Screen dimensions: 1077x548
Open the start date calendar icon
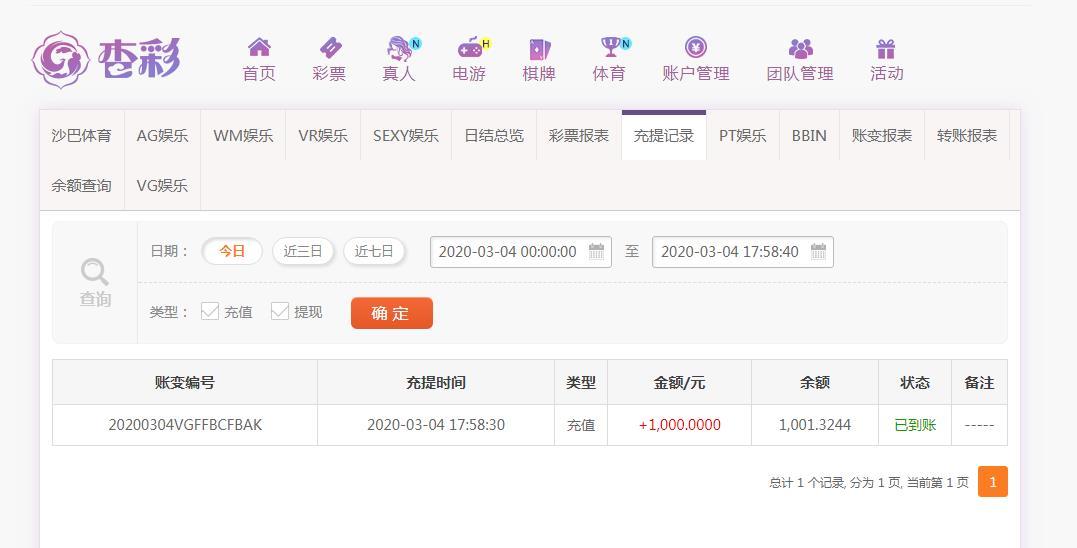[596, 251]
